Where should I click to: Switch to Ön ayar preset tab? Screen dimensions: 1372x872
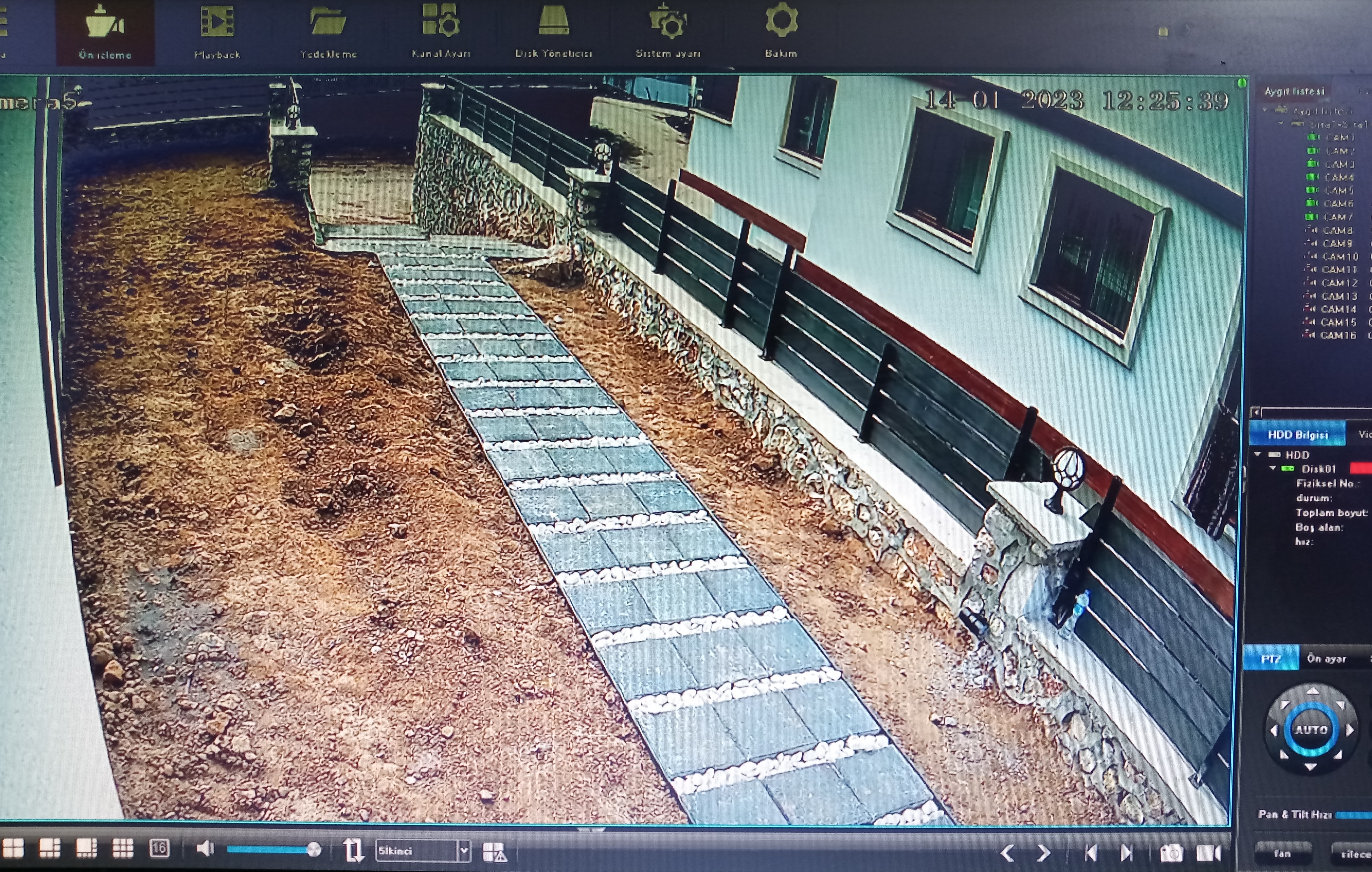pos(1327,658)
